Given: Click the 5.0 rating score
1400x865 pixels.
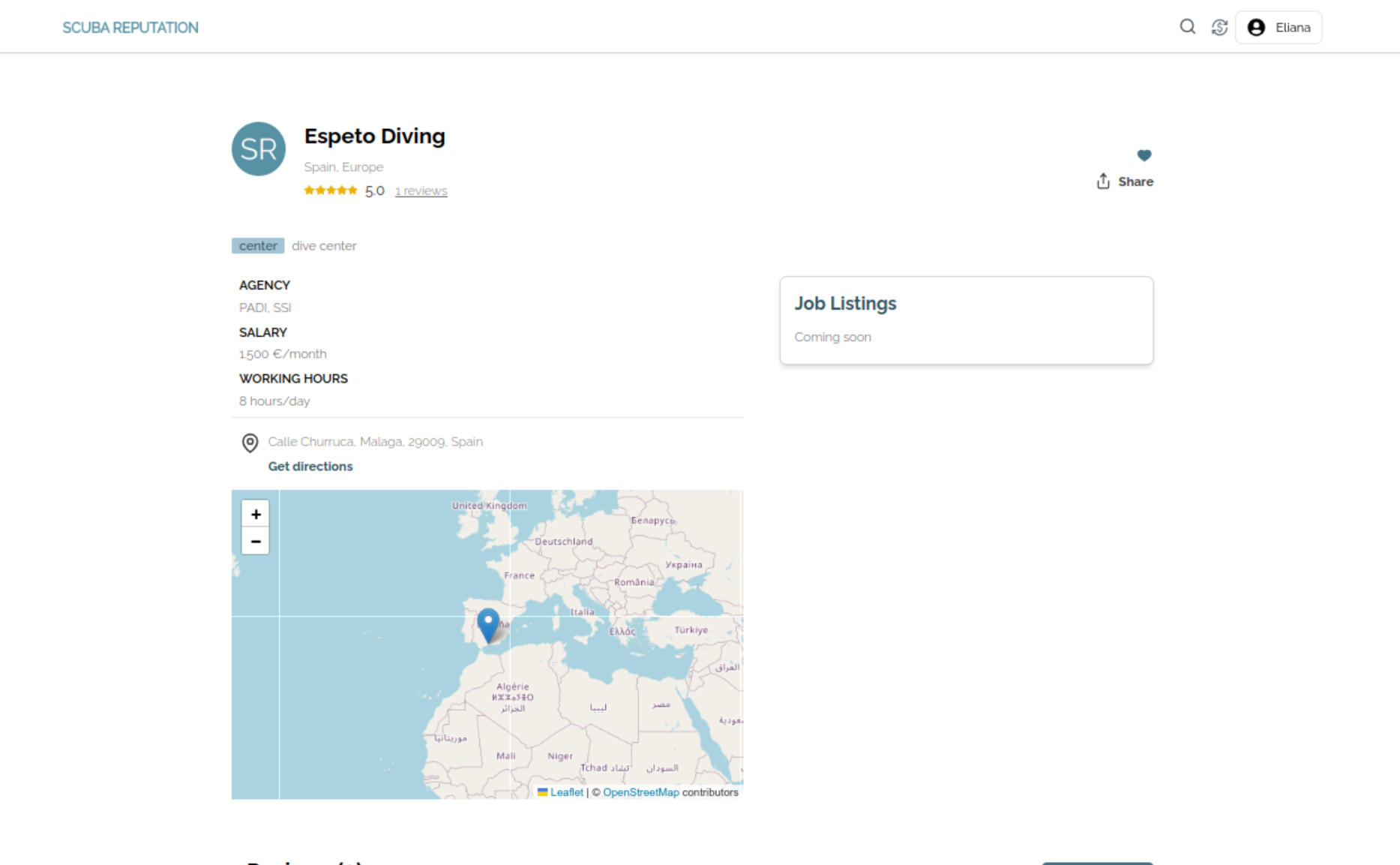Looking at the screenshot, I should coord(374,191).
